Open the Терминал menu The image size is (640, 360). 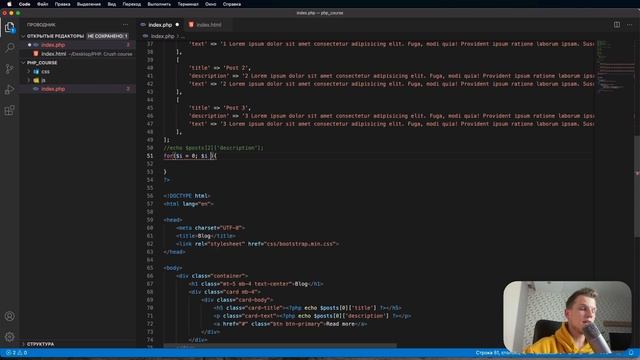pyautogui.click(x=188, y=4)
